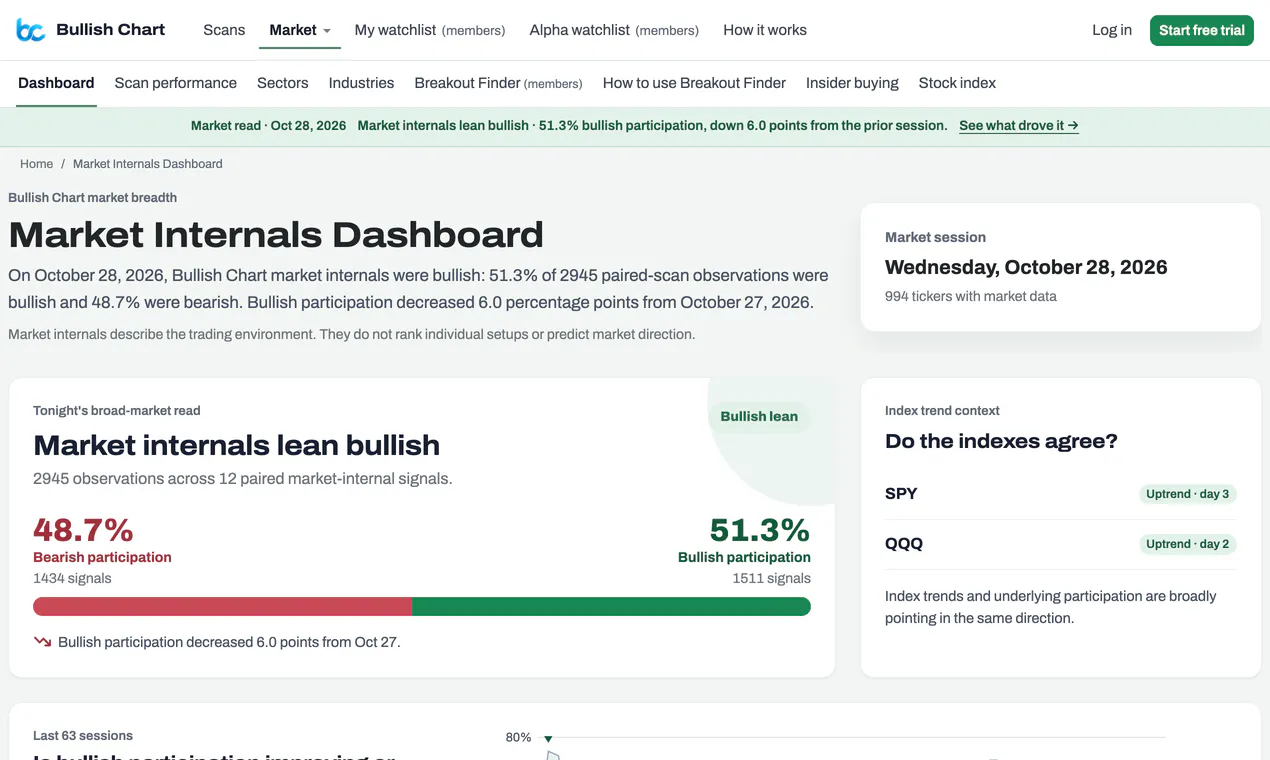The width and height of the screenshot is (1270, 760).
Task: Click the SPY Uptrend day 3 badge
Action: [1187, 494]
